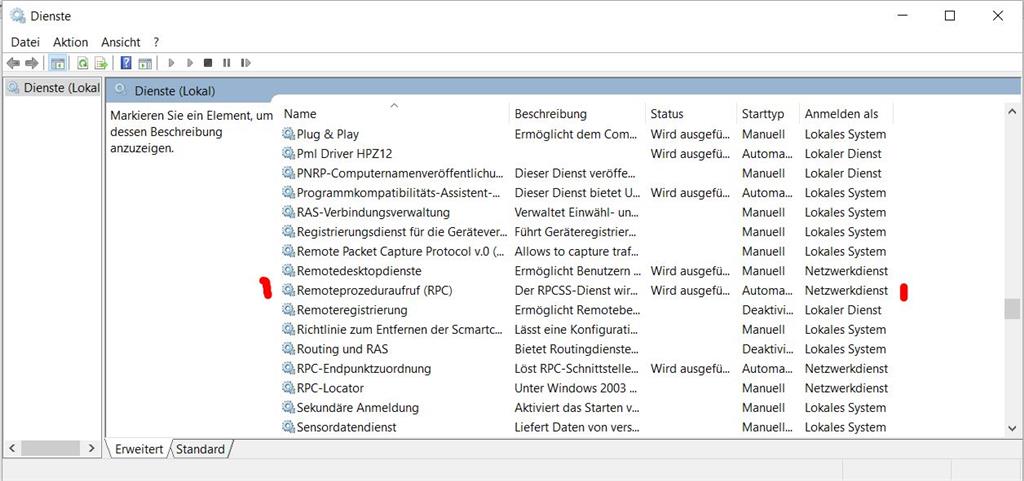The width and height of the screenshot is (1024, 481).
Task: Pause service using the pause toolbar icon
Action: pos(227,63)
